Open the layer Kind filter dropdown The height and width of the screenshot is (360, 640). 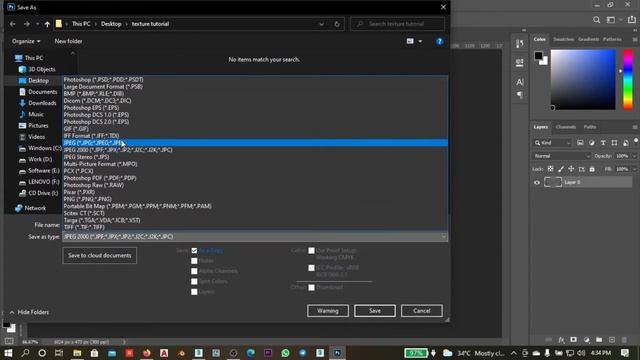552,143
